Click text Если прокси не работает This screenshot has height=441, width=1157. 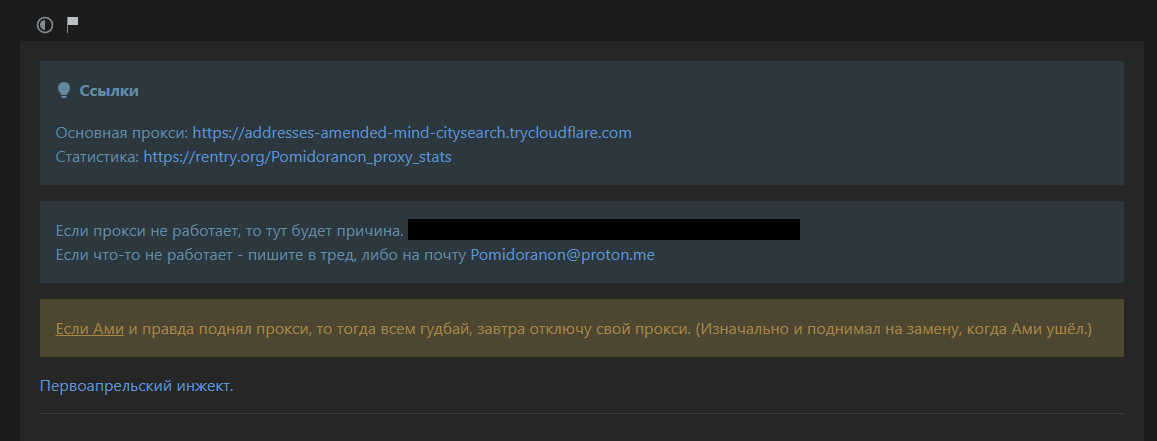148,231
